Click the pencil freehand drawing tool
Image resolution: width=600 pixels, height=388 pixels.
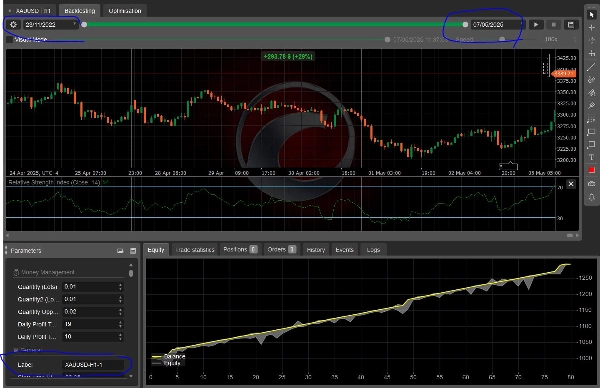coord(592,106)
